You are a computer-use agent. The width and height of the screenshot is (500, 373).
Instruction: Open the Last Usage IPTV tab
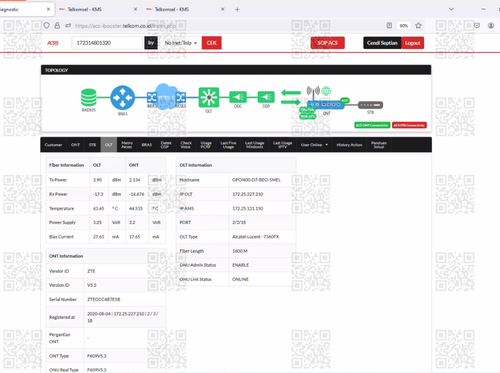tap(283, 145)
